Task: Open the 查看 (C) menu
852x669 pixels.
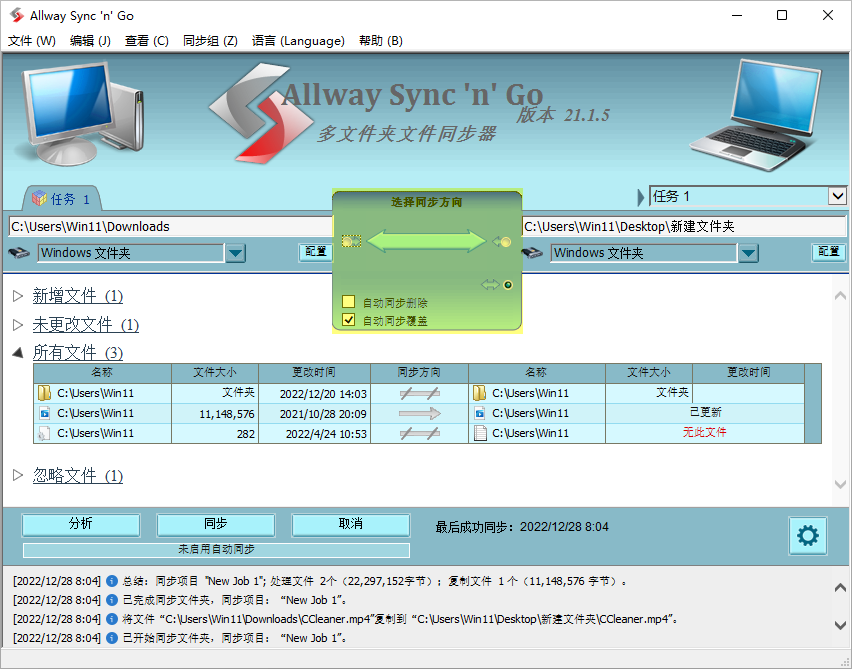Action: [147, 41]
